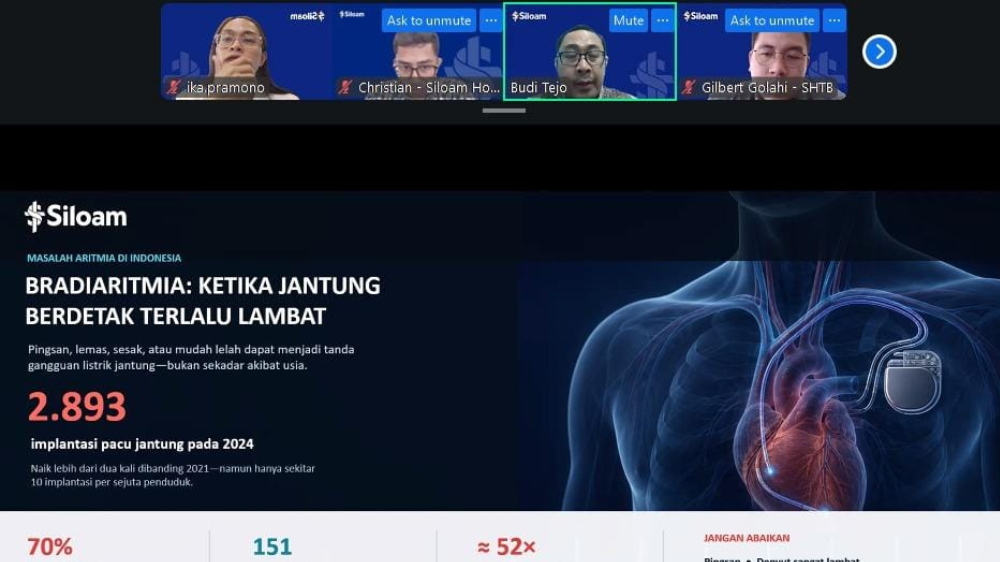
Task: Click muted mic icon beside Christian's name
Action: [x=345, y=87]
